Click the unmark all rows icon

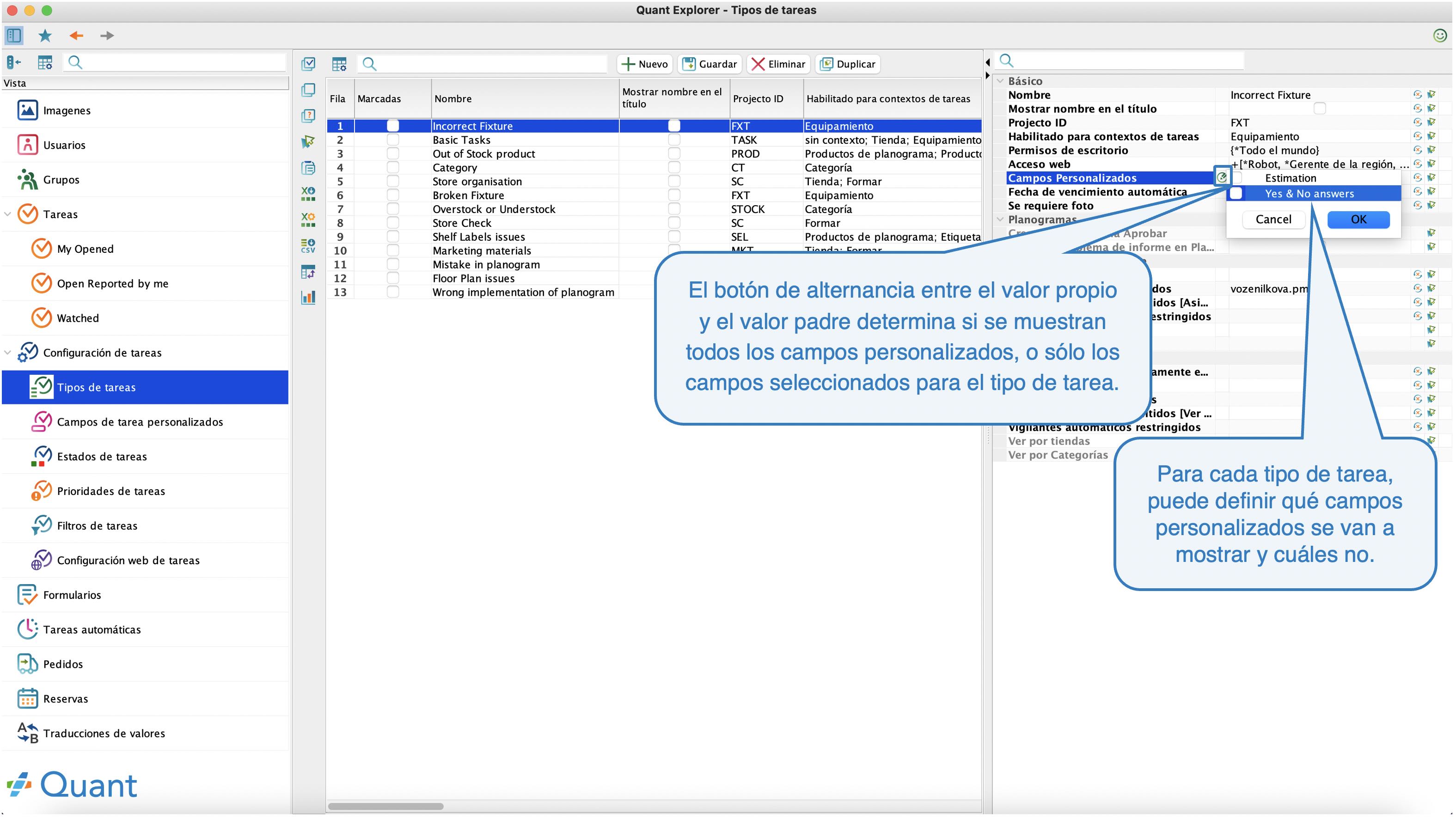tap(308, 90)
